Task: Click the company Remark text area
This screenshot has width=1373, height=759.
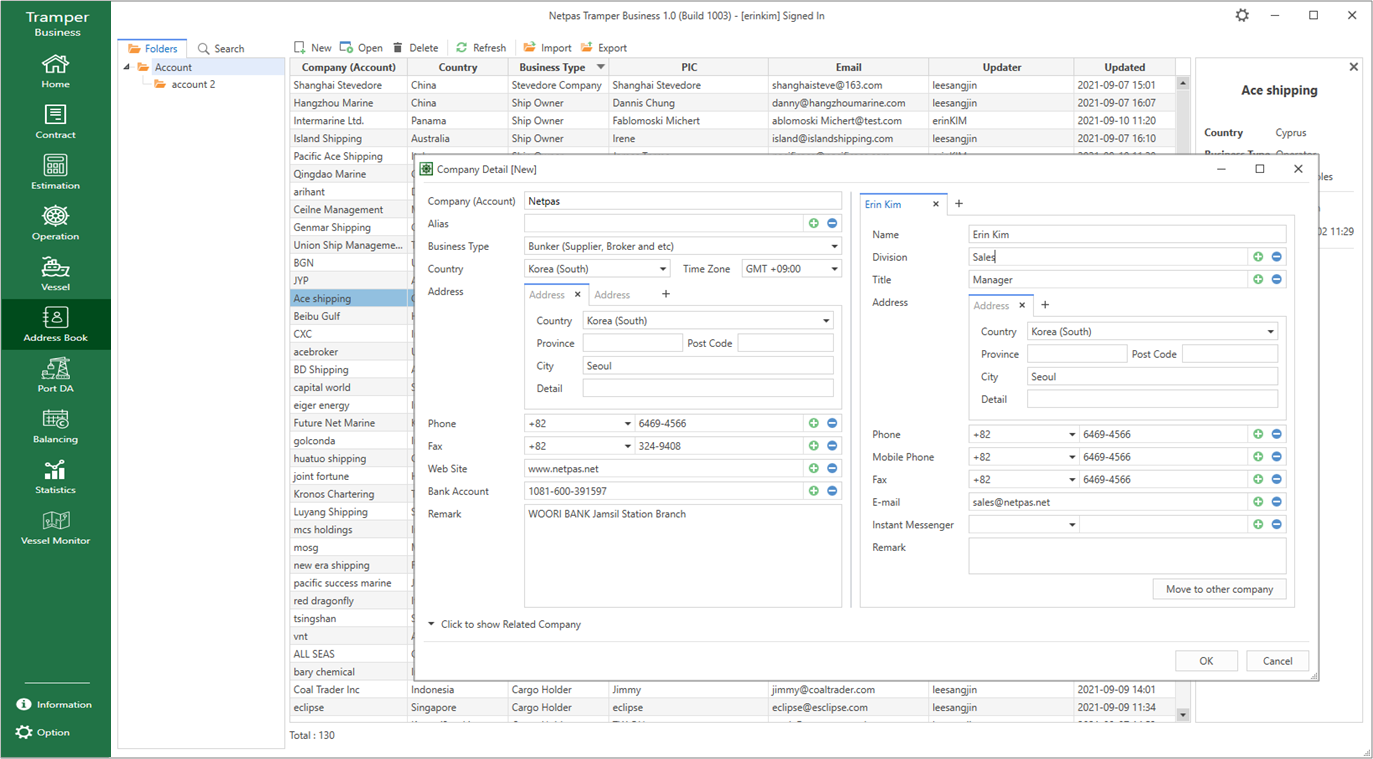Action: 683,555
